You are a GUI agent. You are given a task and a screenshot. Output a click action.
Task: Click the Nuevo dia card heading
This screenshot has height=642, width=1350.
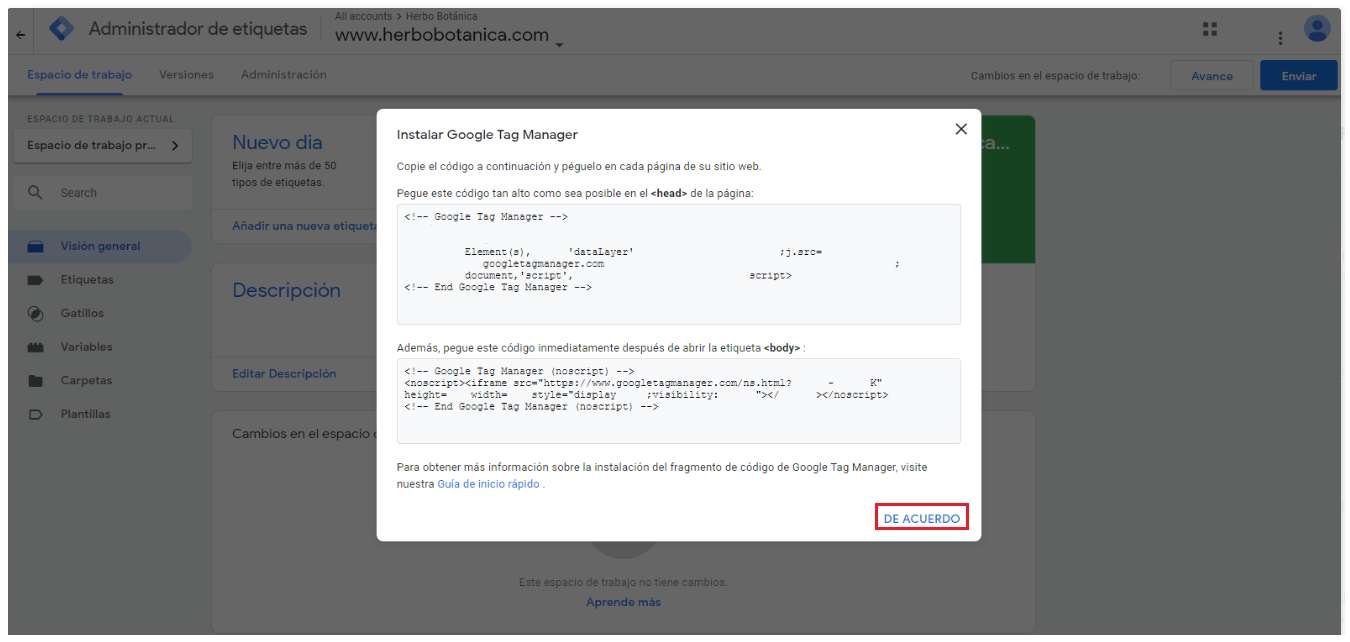point(278,143)
